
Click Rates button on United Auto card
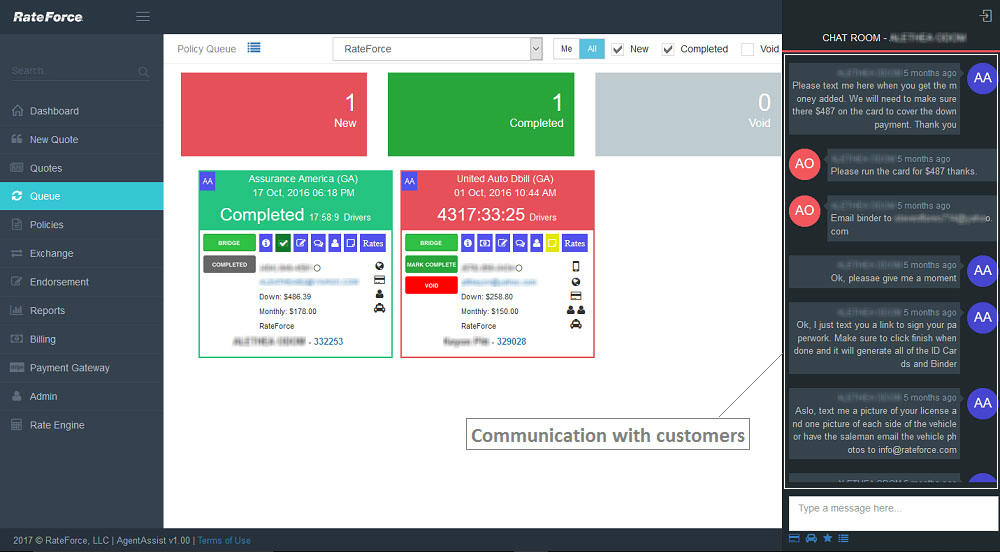575,243
